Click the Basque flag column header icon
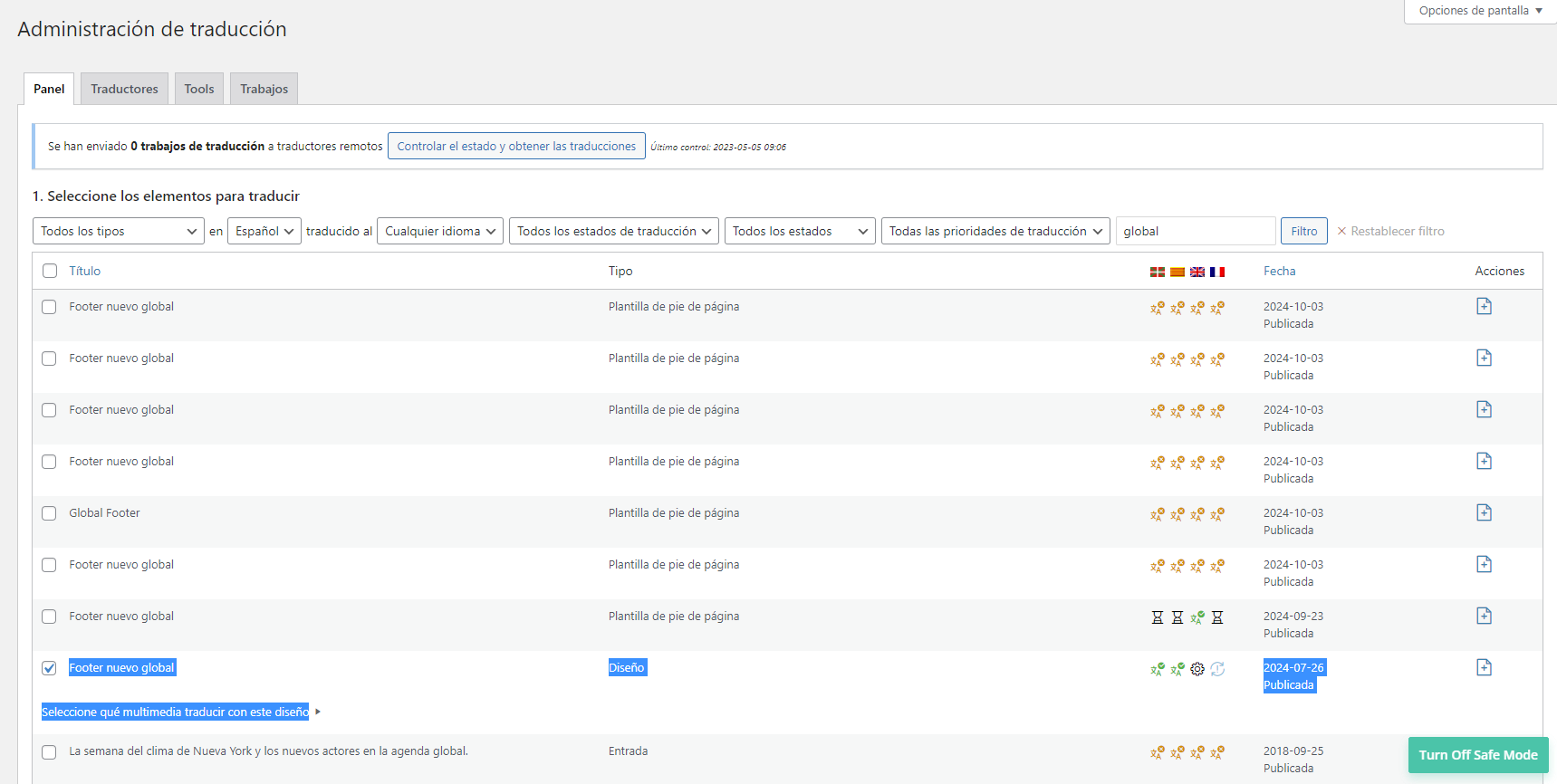The width and height of the screenshot is (1557, 784). [x=1158, y=272]
